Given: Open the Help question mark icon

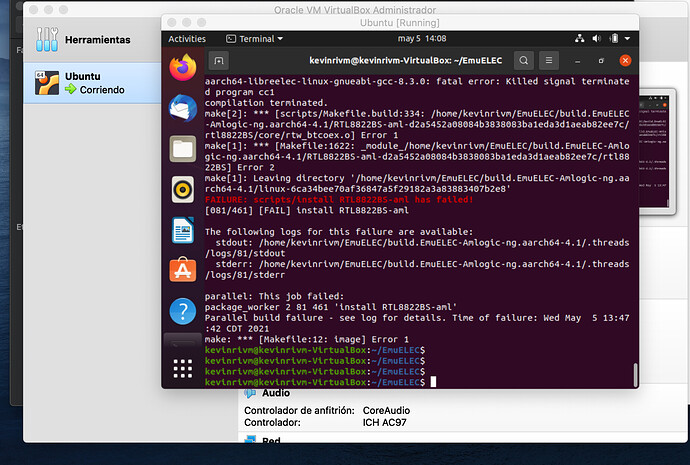Looking at the screenshot, I should [183, 311].
